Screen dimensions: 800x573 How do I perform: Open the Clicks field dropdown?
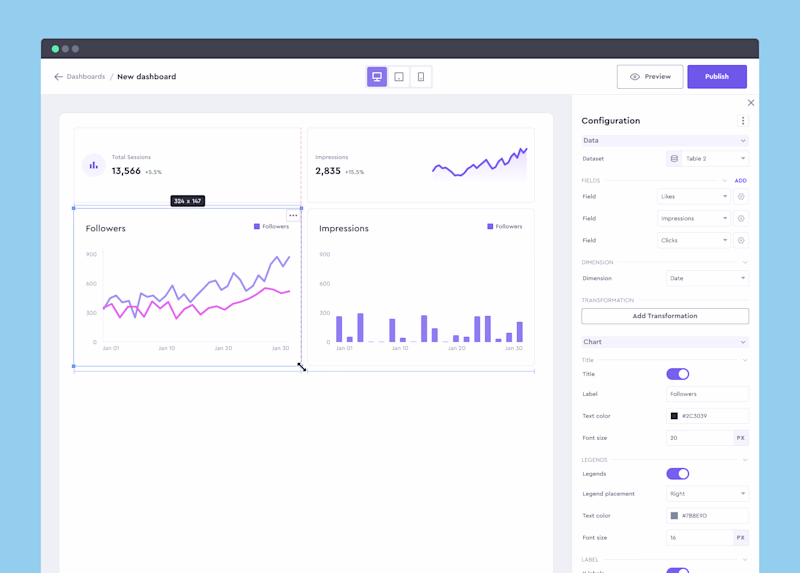pos(694,240)
